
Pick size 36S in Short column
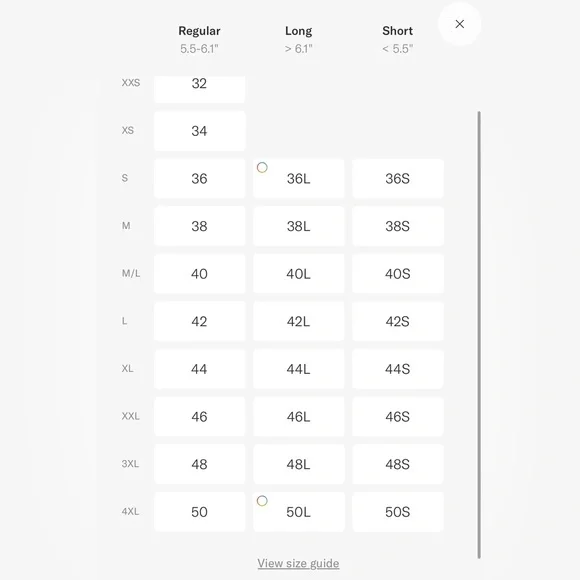[398, 179]
